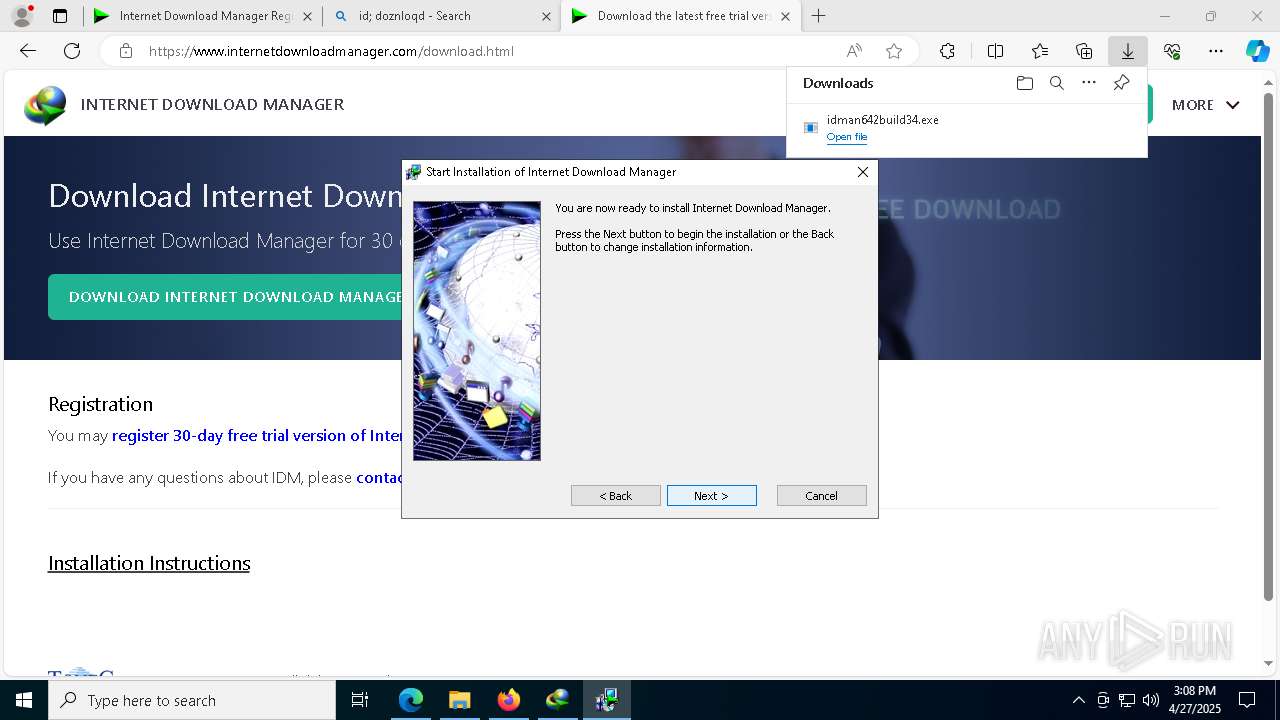View site information lock icon
Image resolution: width=1280 pixels, height=720 pixels.
coord(126,51)
